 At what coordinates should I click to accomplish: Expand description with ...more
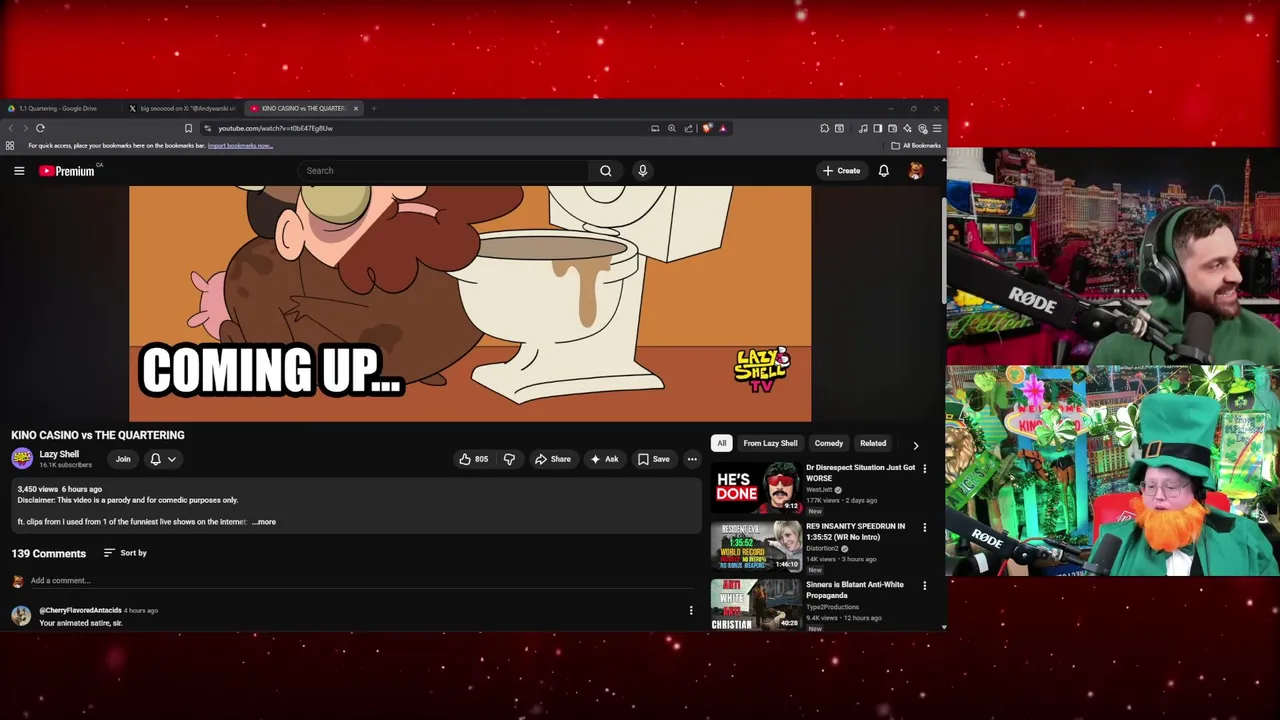pyautogui.click(x=264, y=522)
